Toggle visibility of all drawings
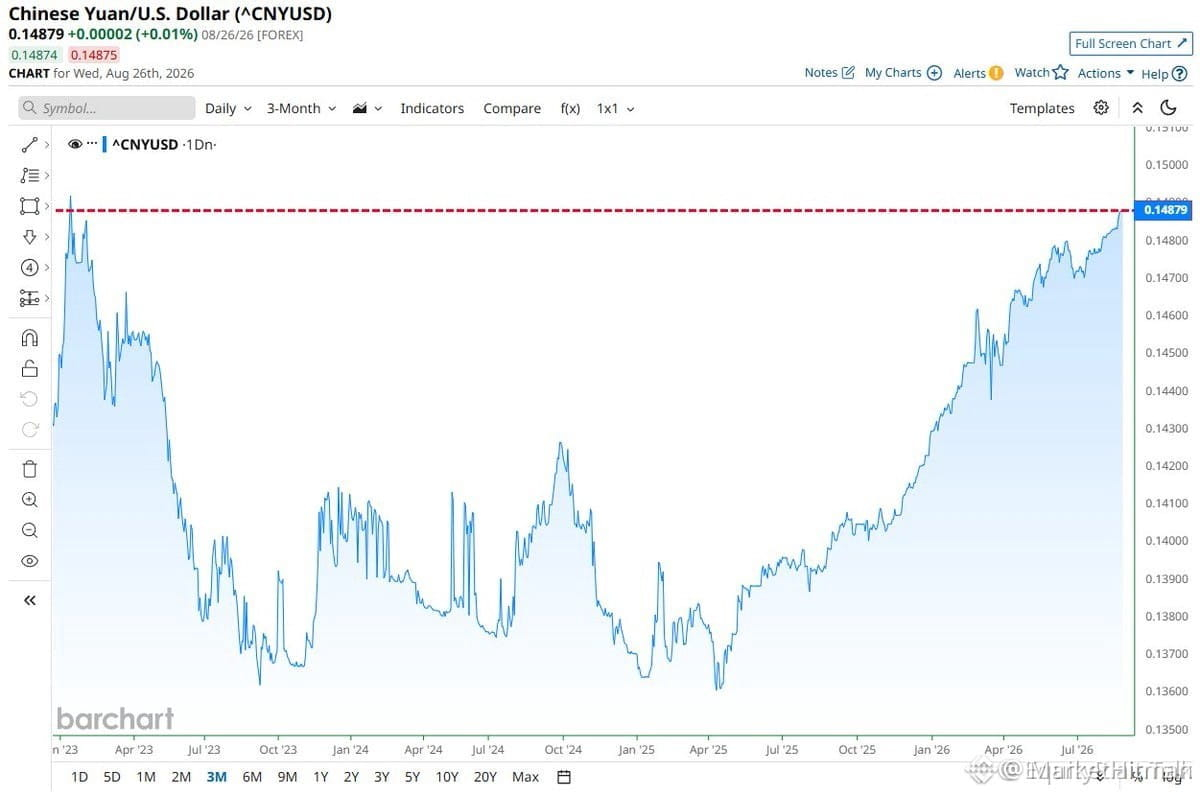This screenshot has width=1200, height=795. click(x=29, y=561)
